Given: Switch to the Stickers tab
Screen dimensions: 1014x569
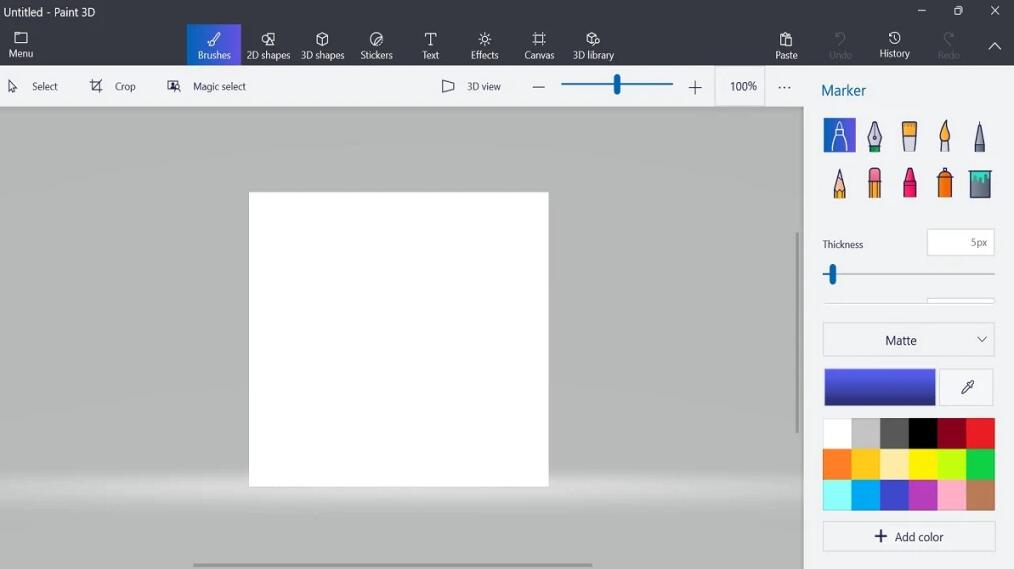Looking at the screenshot, I should coord(376,45).
